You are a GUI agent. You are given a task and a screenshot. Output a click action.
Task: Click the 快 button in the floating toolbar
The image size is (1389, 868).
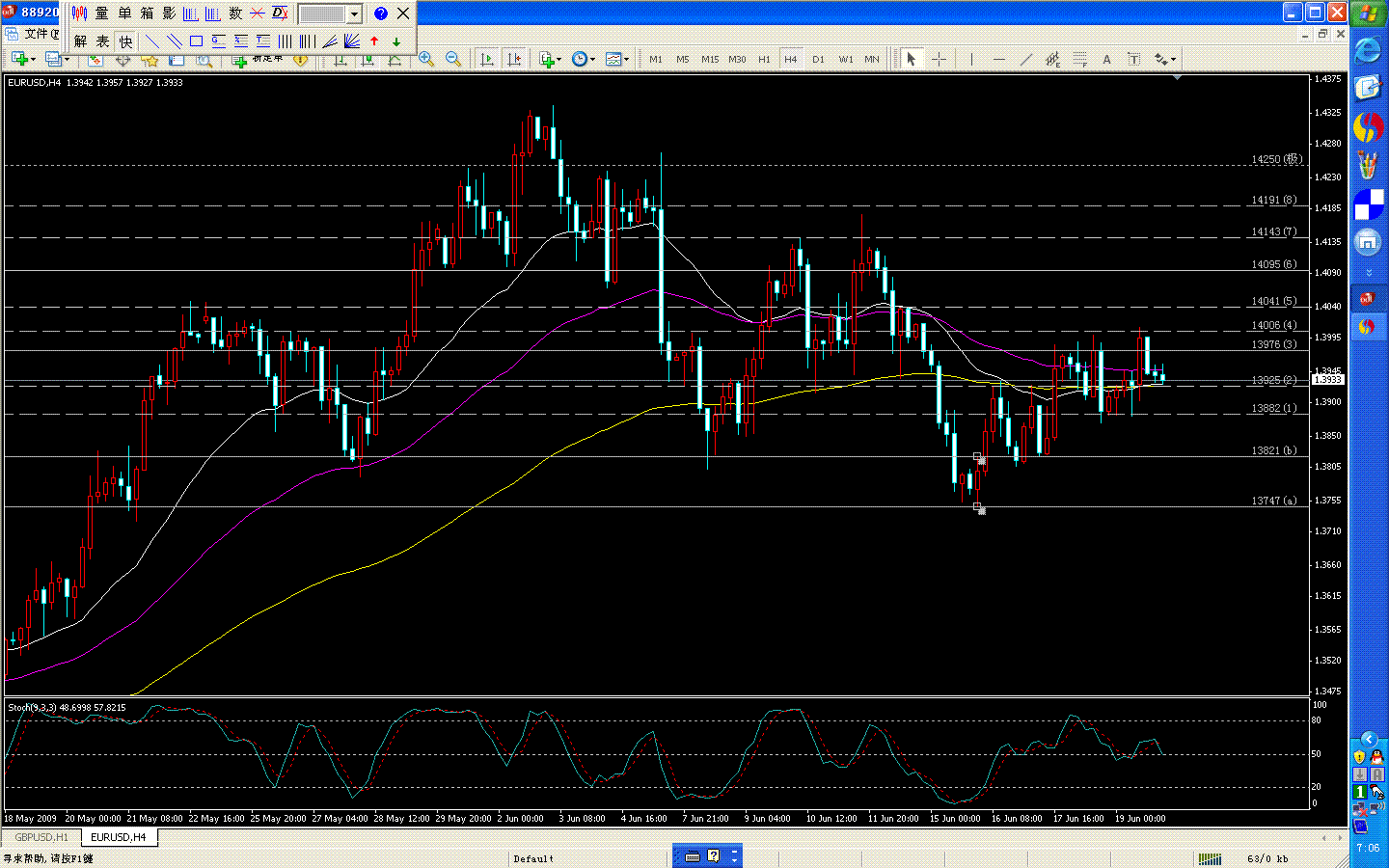[x=124, y=41]
